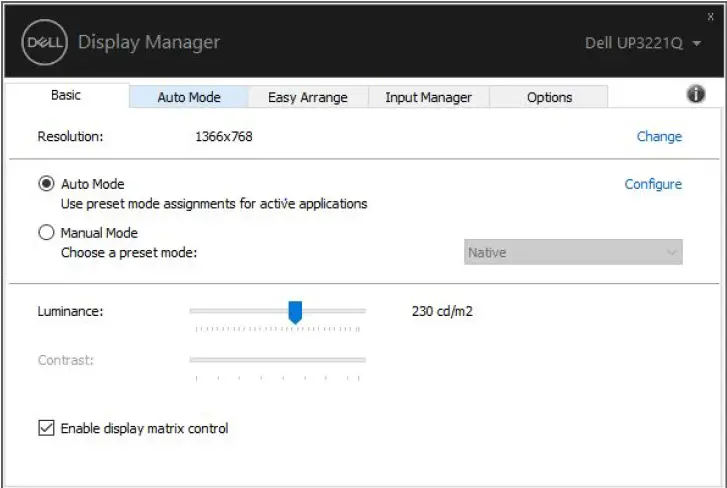Click the Configure link for Auto Mode

pos(653,184)
